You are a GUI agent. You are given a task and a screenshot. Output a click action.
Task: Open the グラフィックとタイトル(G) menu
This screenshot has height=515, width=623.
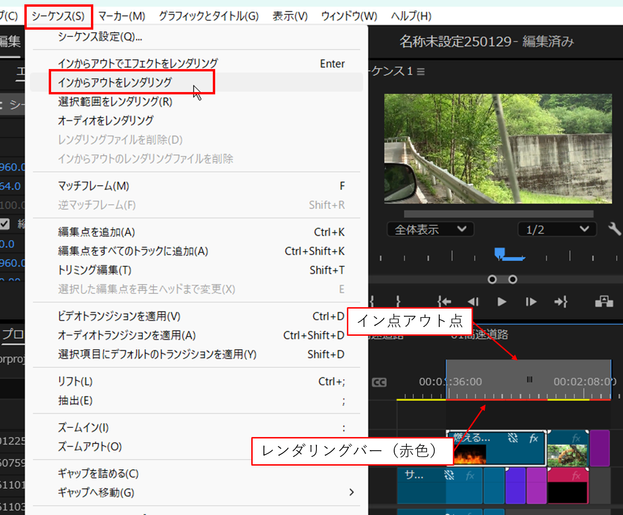pyautogui.click(x=209, y=16)
